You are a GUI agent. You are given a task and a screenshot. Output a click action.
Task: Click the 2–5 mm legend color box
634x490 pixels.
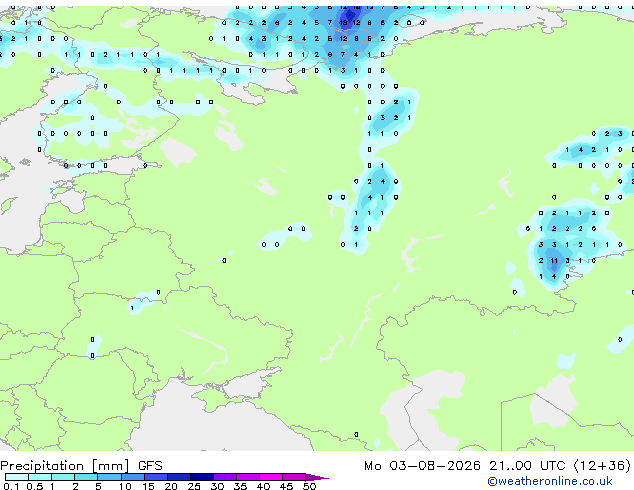click(86, 477)
